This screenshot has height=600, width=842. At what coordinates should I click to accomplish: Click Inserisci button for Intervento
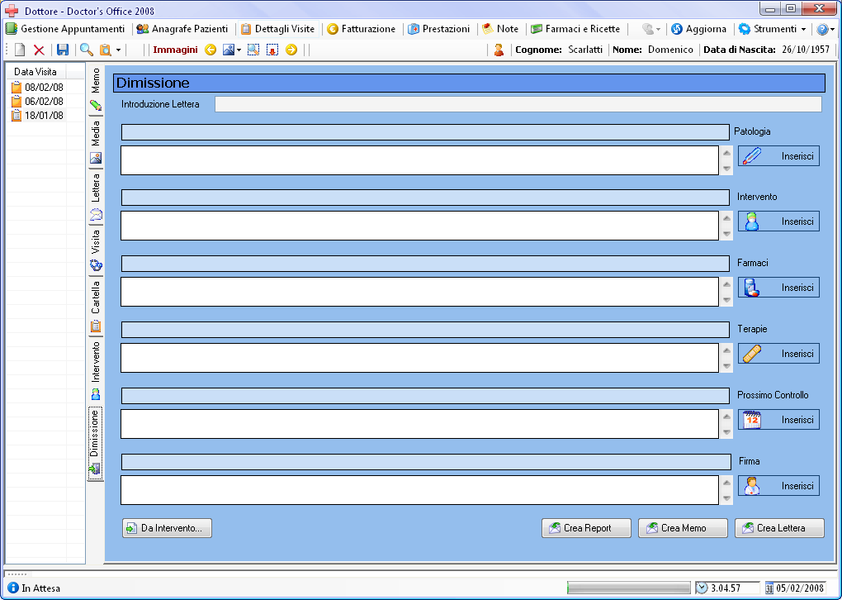[x=779, y=221]
